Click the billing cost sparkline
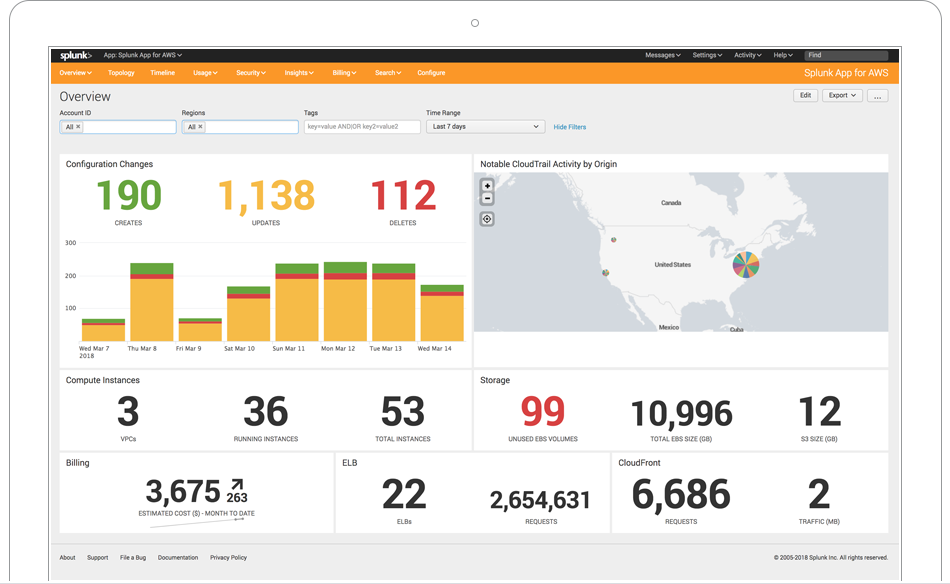 (x=197, y=523)
